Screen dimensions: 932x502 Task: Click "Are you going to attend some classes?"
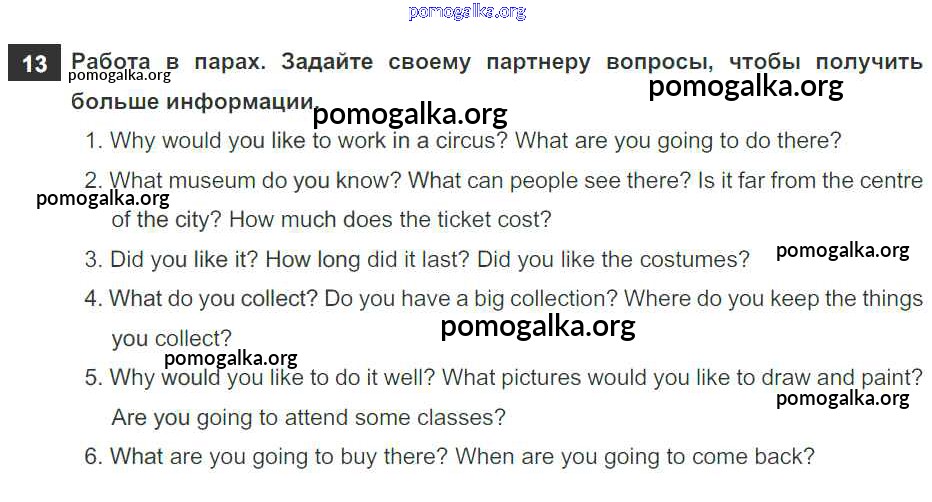(x=308, y=417)
